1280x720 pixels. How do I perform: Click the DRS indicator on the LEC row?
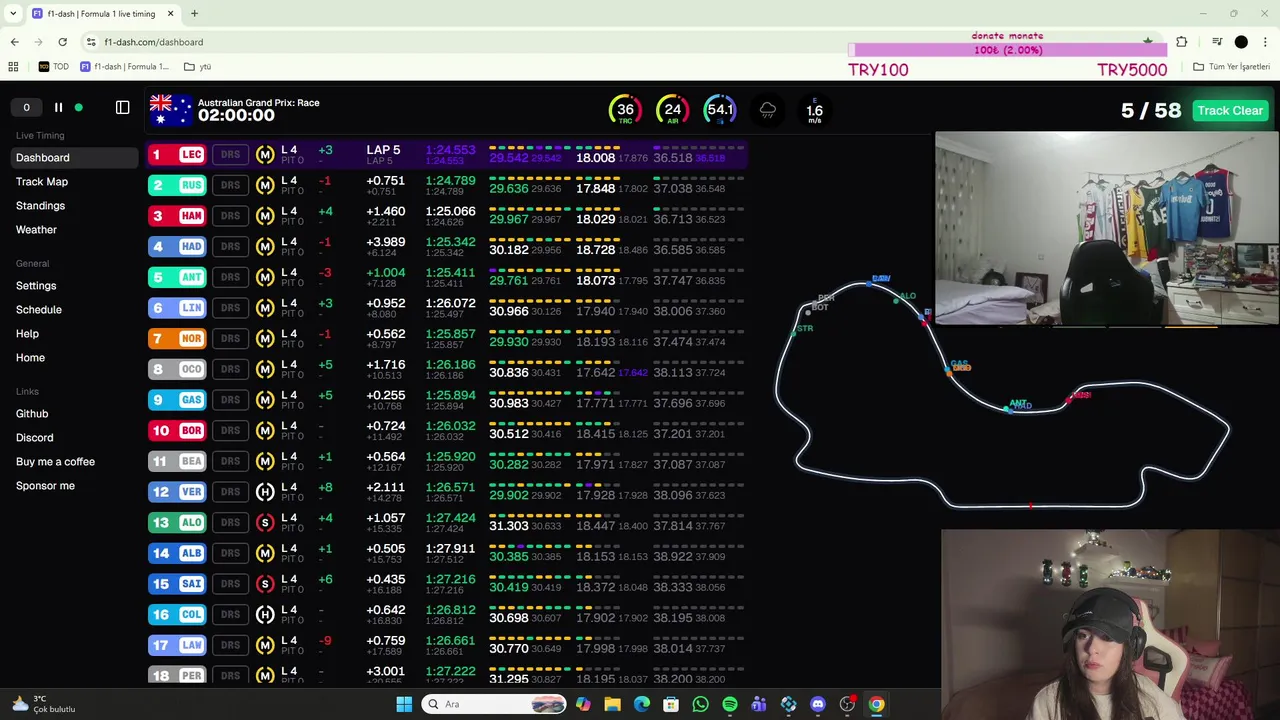[230, 154]
